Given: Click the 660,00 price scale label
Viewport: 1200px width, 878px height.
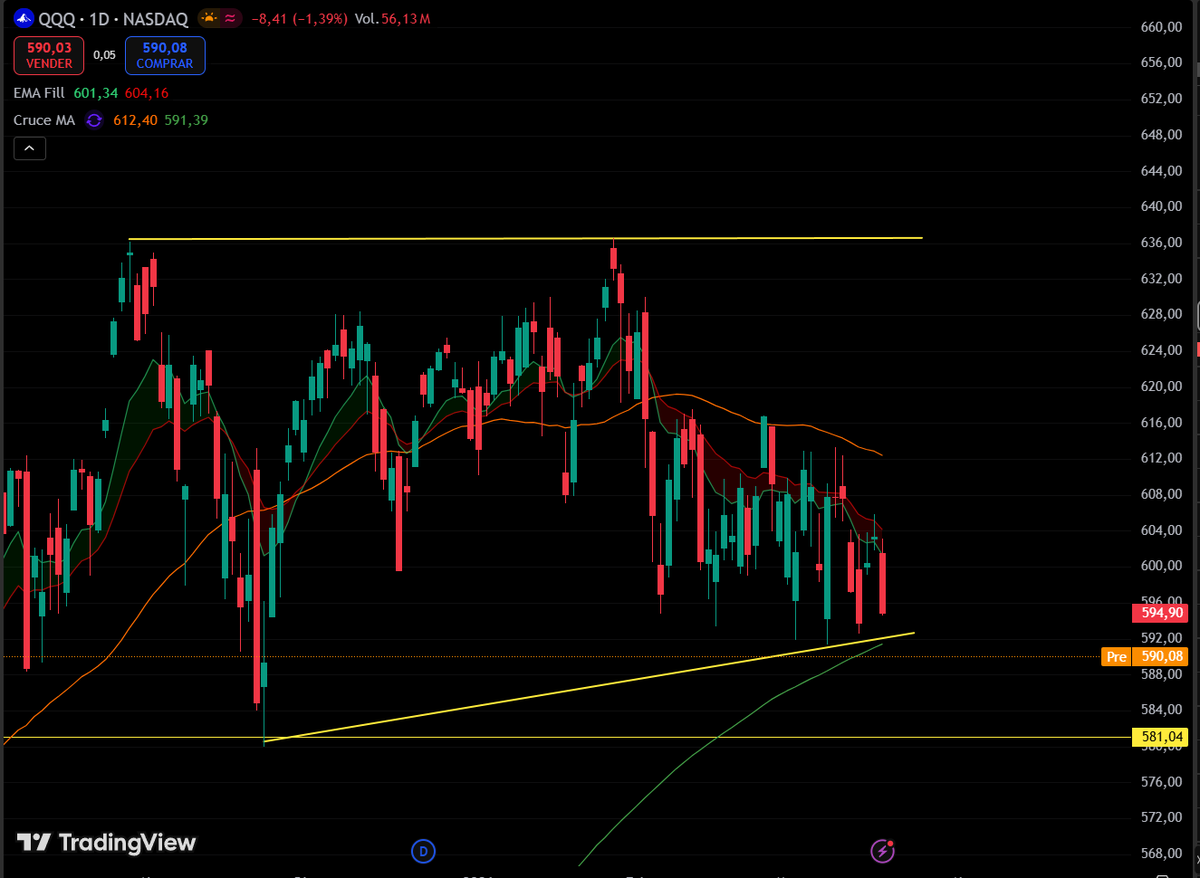Looking at the screenshot, I should coord(1161,27).
